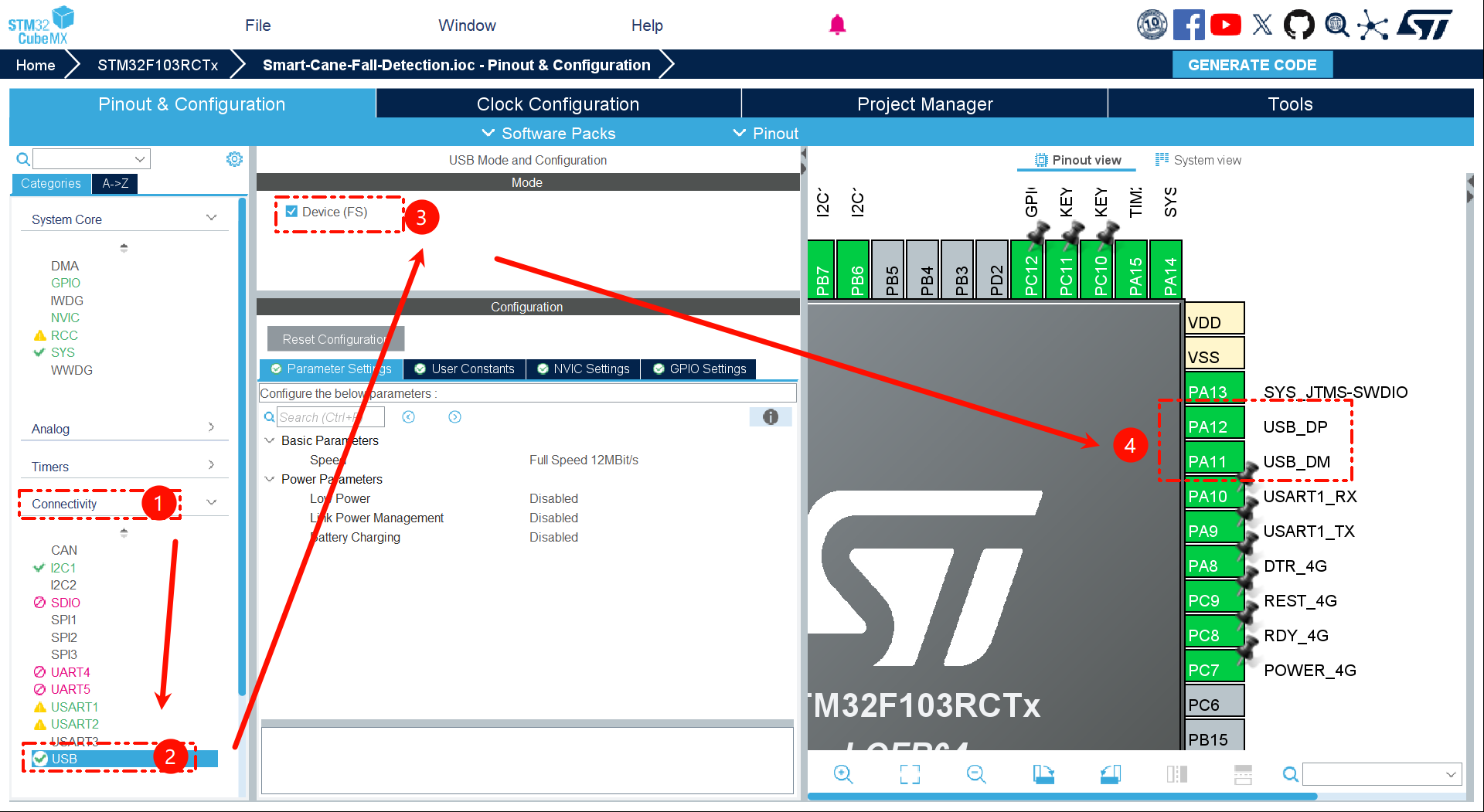1484x812 pixels.
Task: Click the zoom in magnifier icon
Action: tap(842, 774)
